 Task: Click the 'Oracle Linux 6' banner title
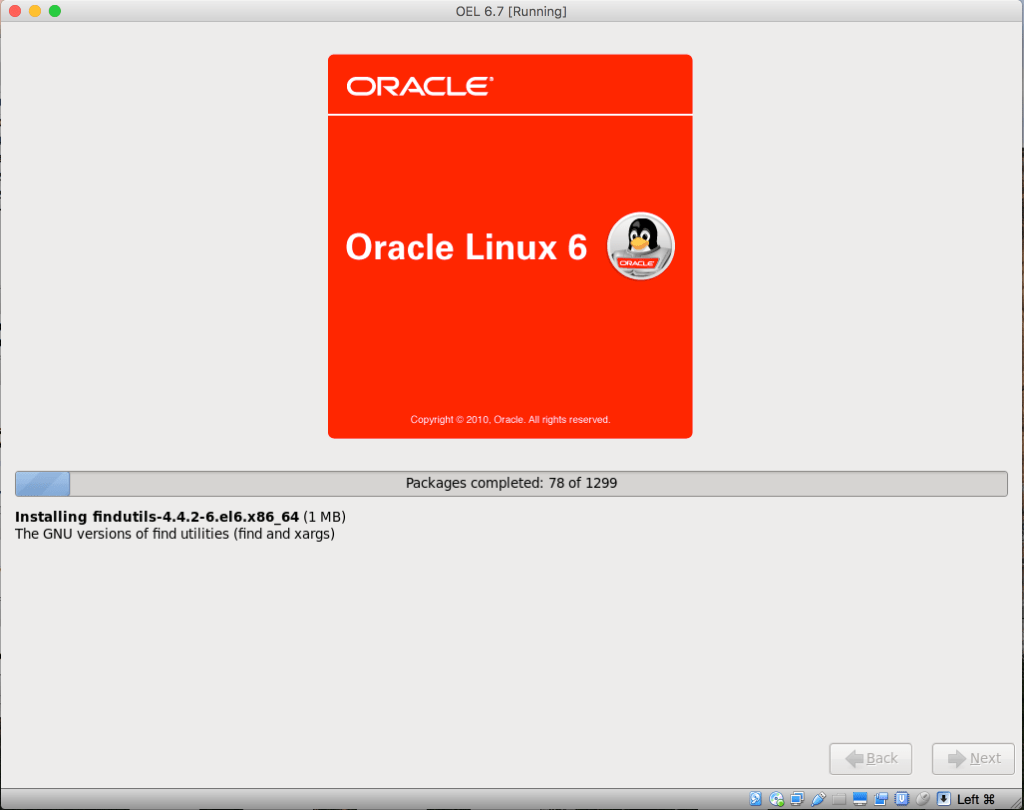pyautogui.click(x=466, y=247)
